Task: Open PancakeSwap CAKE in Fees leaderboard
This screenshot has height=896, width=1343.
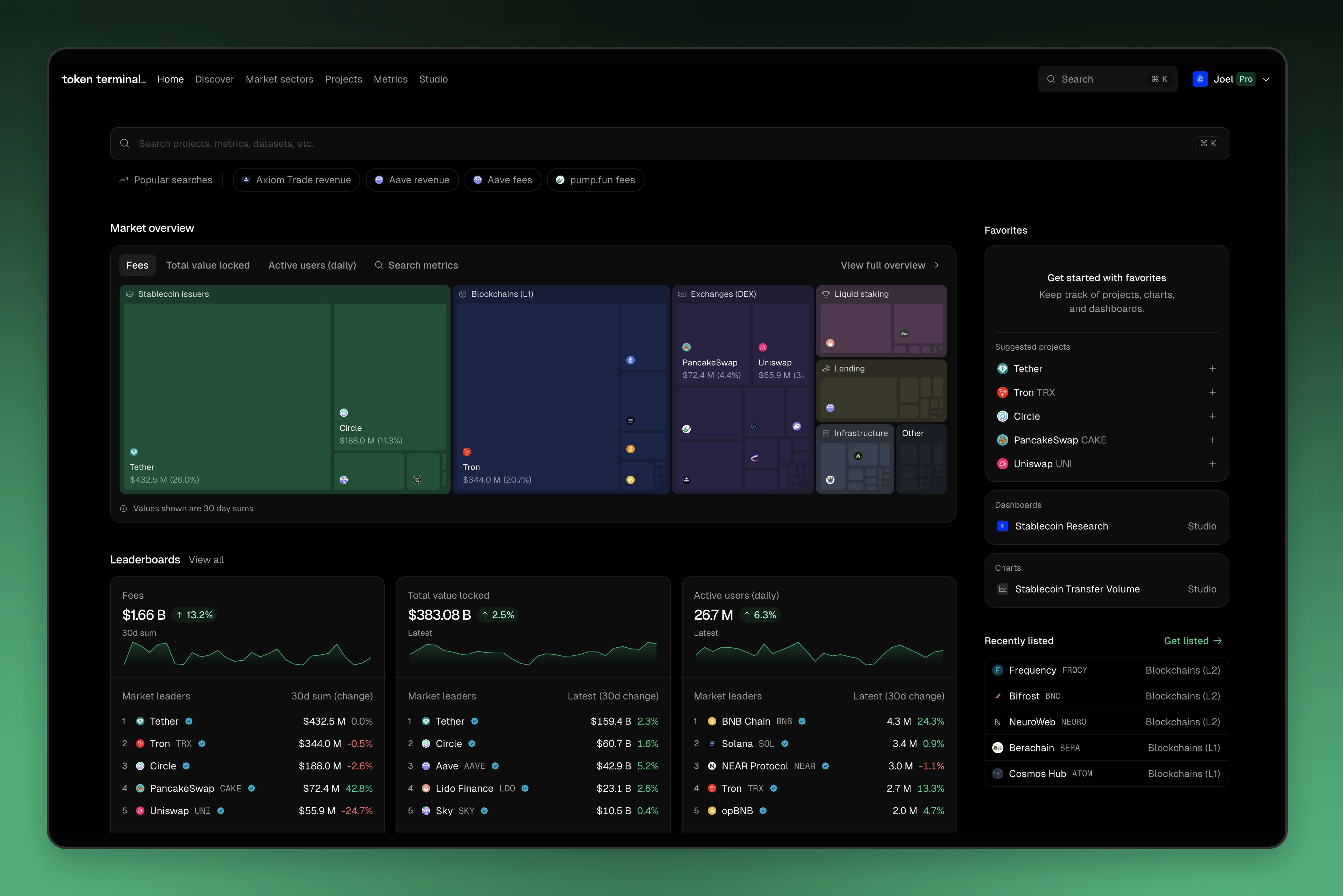Action: [248, 789]
